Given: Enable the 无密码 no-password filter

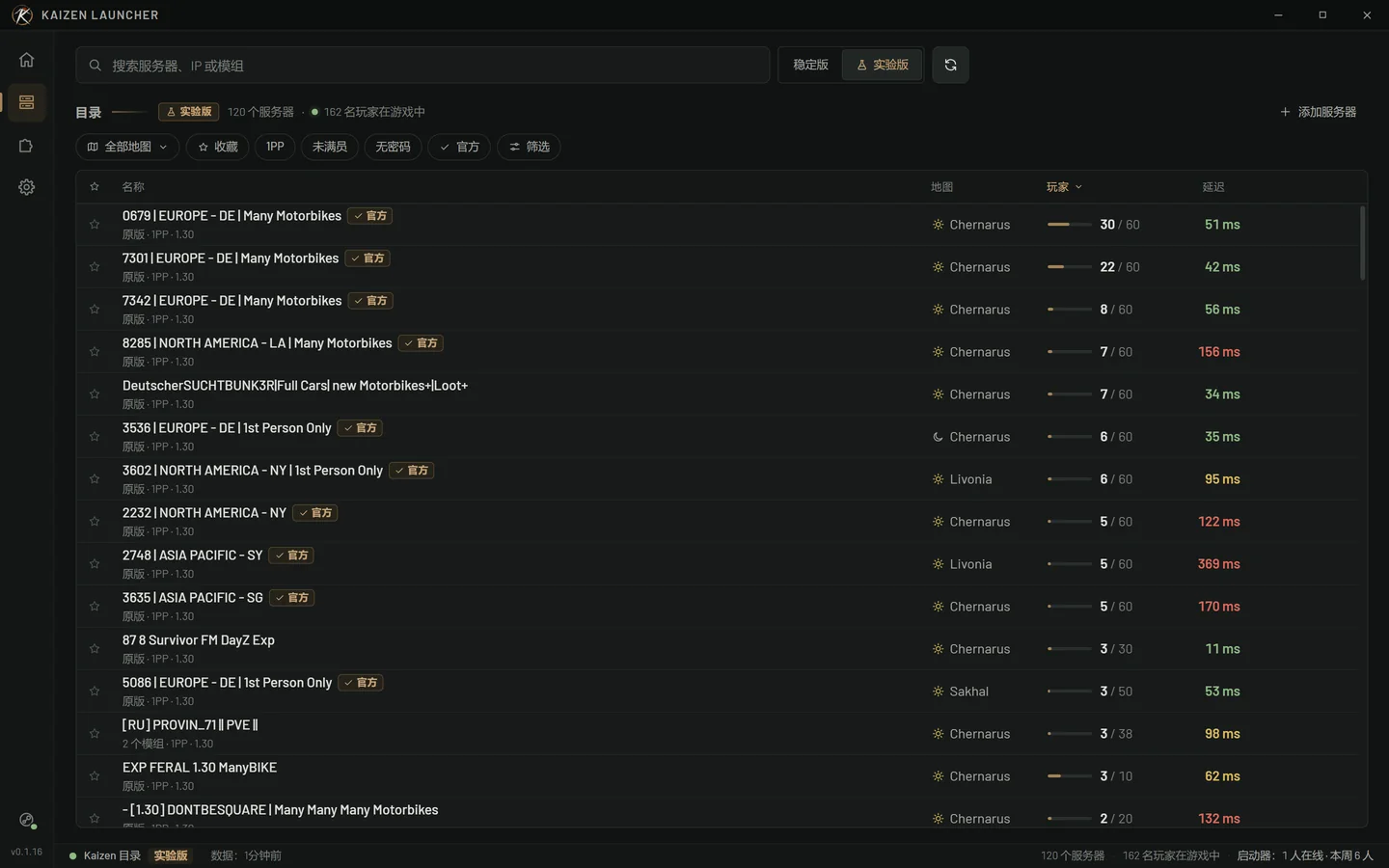Looking at the screenshot, I should tap(393, 147).
